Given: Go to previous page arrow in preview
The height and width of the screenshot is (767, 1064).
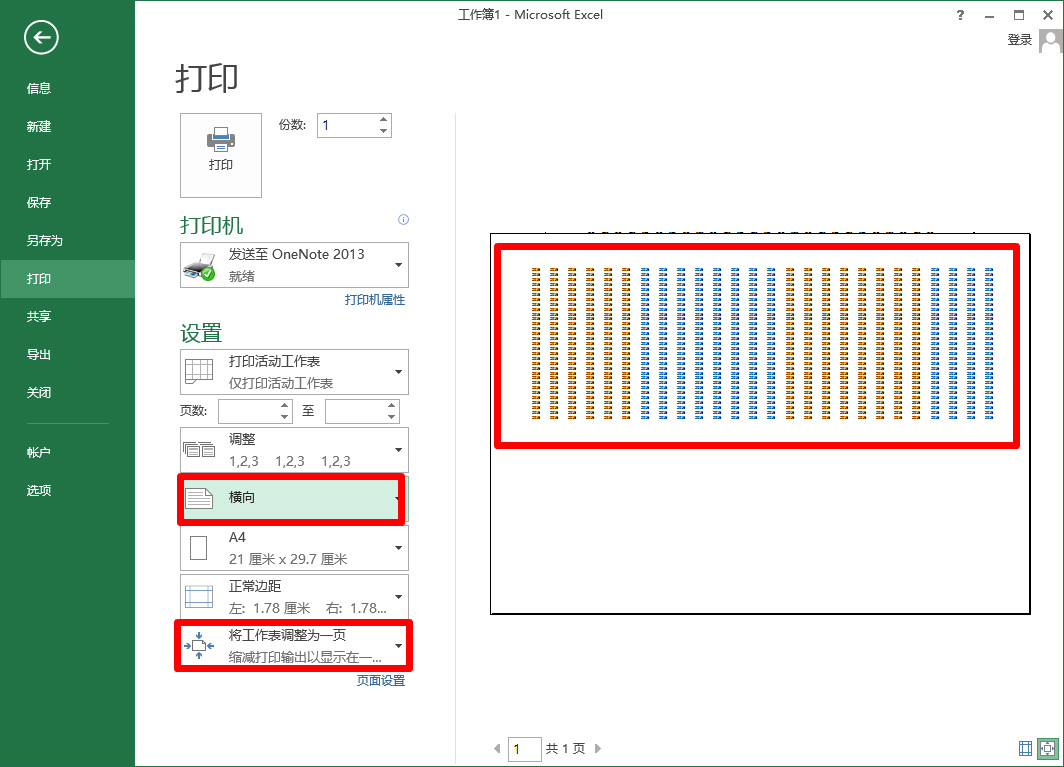Looking at the screenshot, I should click(498, 748).
